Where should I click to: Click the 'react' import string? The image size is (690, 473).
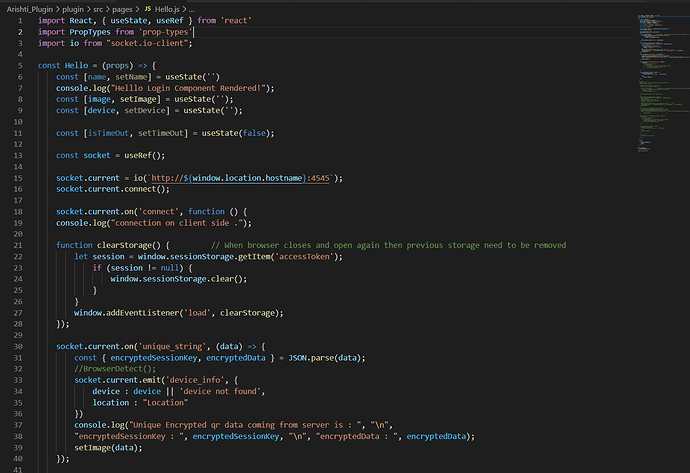[x=236, y=20]
